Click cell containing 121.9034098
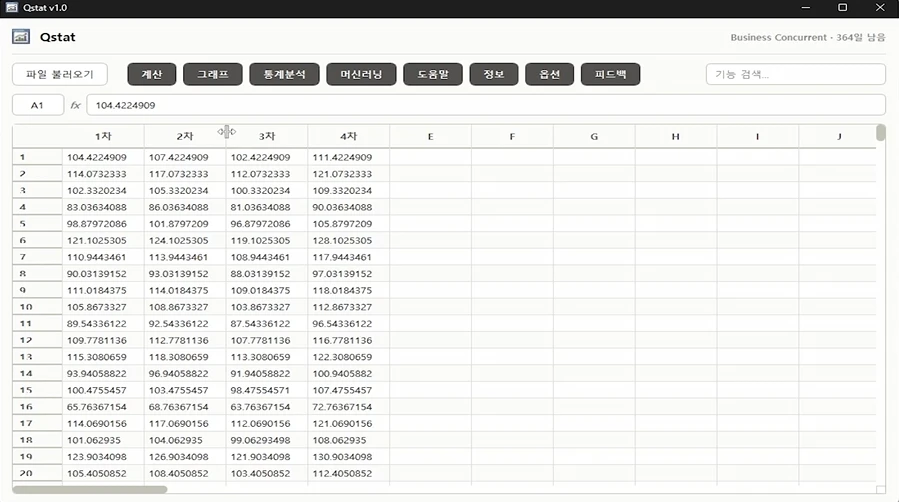 (x=267, y=456)
